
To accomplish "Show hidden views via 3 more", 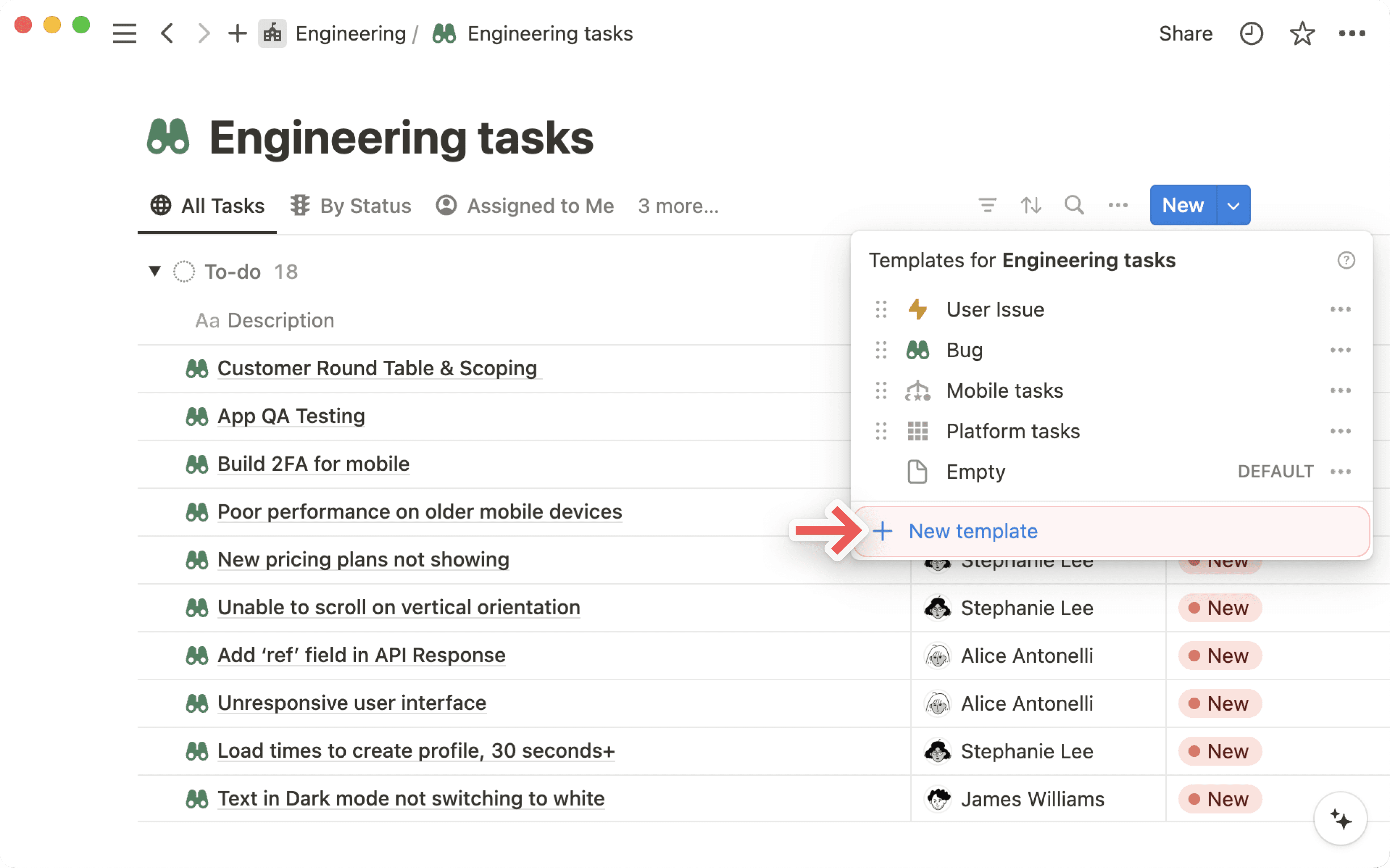I will point(678,206).
